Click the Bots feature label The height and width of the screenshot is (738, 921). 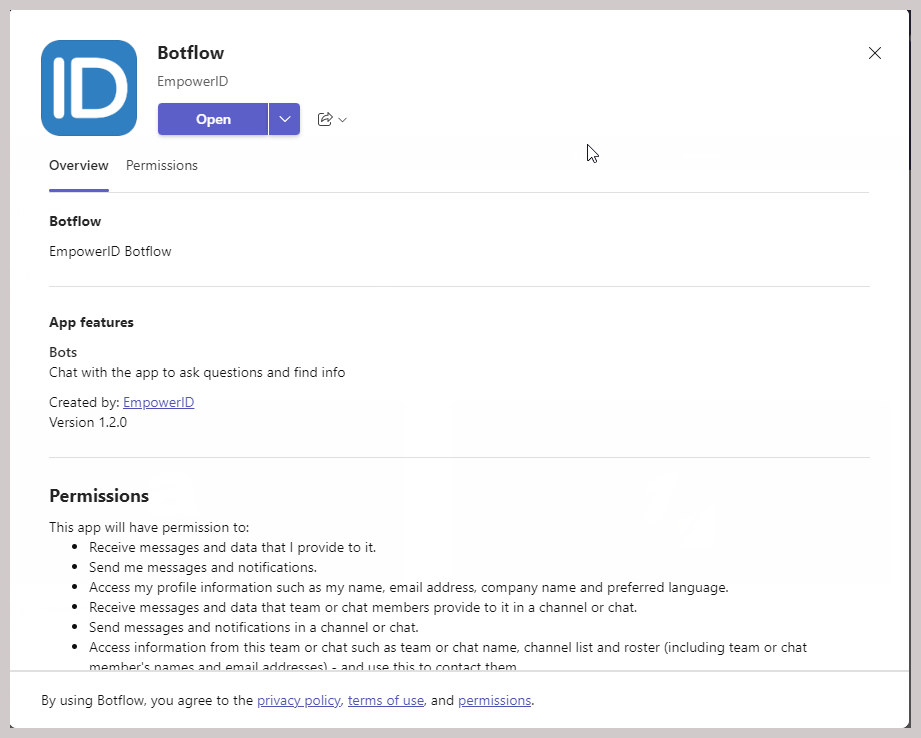pyautogui.click(x=62, y=352)
